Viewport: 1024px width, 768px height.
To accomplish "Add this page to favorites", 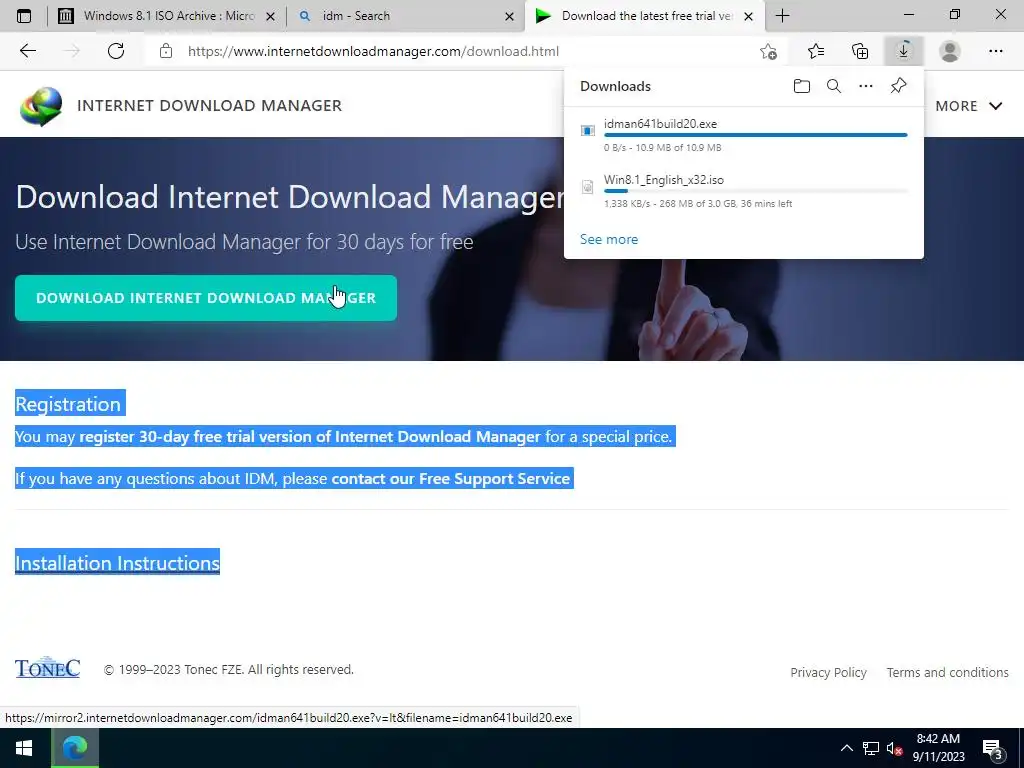I will coord(769,51).
